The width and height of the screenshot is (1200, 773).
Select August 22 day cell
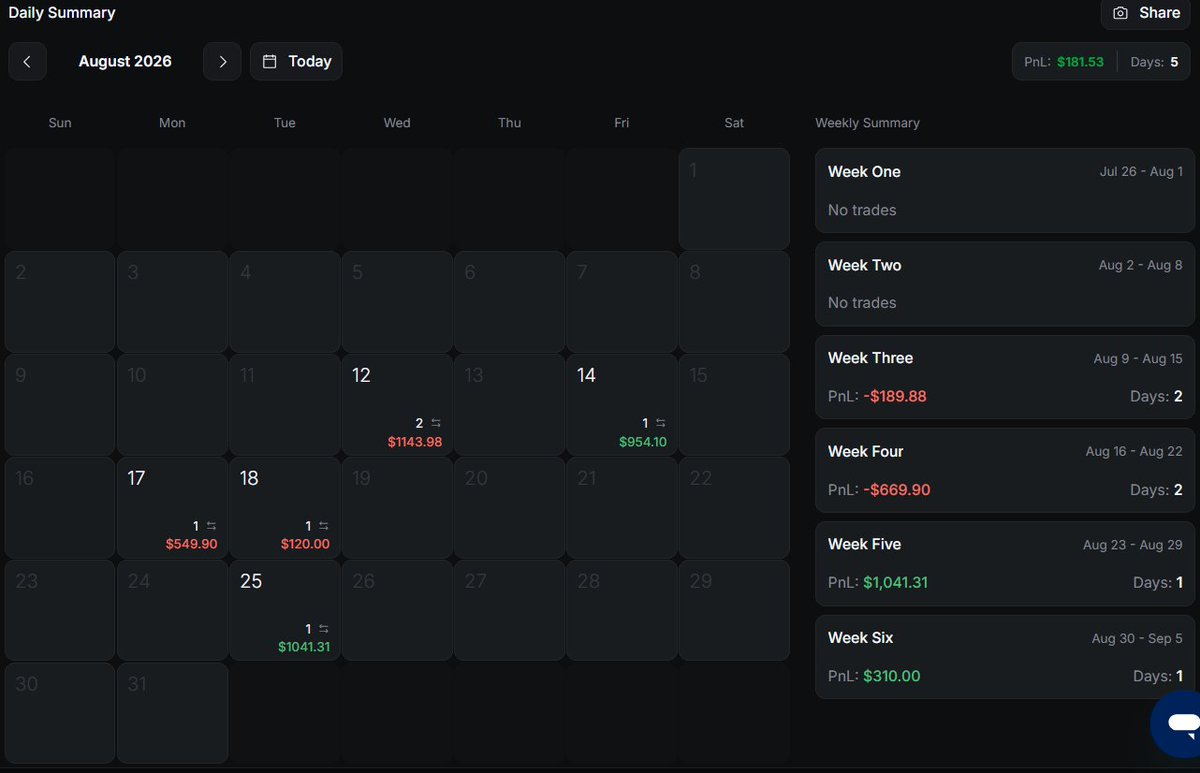[x=734, y=508]
